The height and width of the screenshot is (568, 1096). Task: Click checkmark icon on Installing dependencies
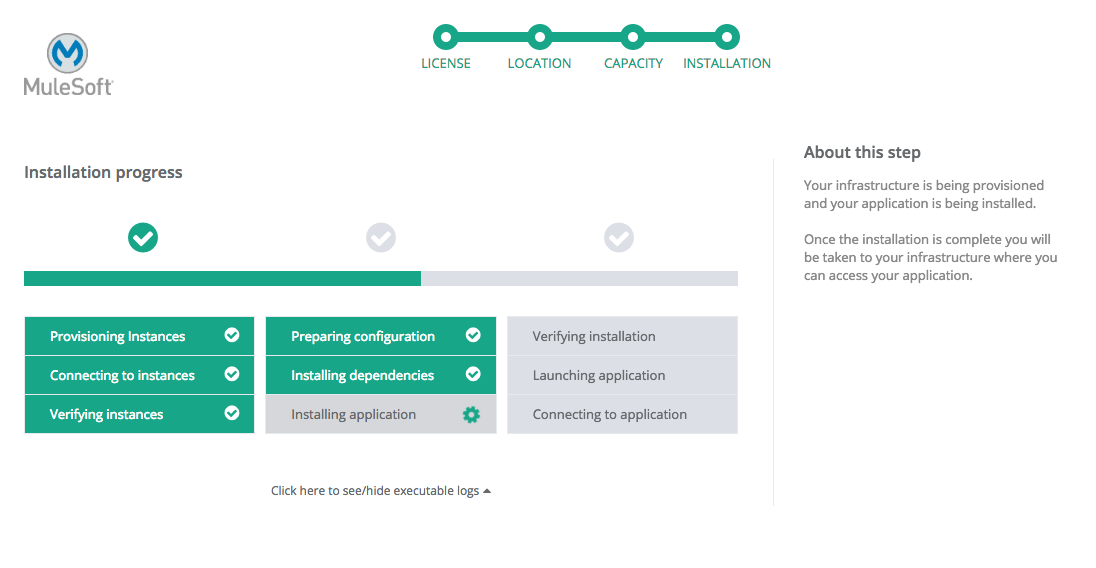point(473,375)
